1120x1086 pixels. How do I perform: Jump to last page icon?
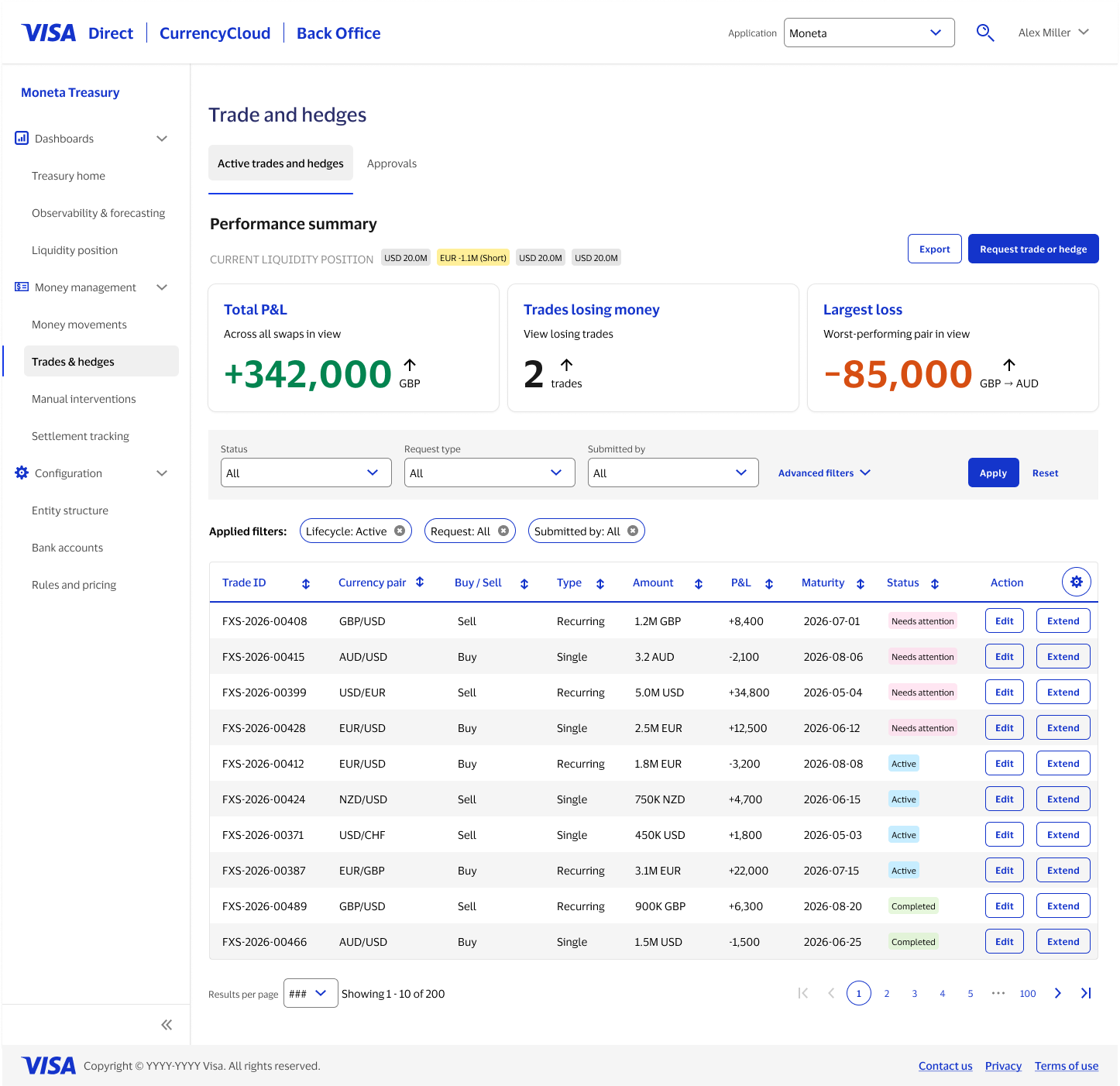[x=1086, y=993]
